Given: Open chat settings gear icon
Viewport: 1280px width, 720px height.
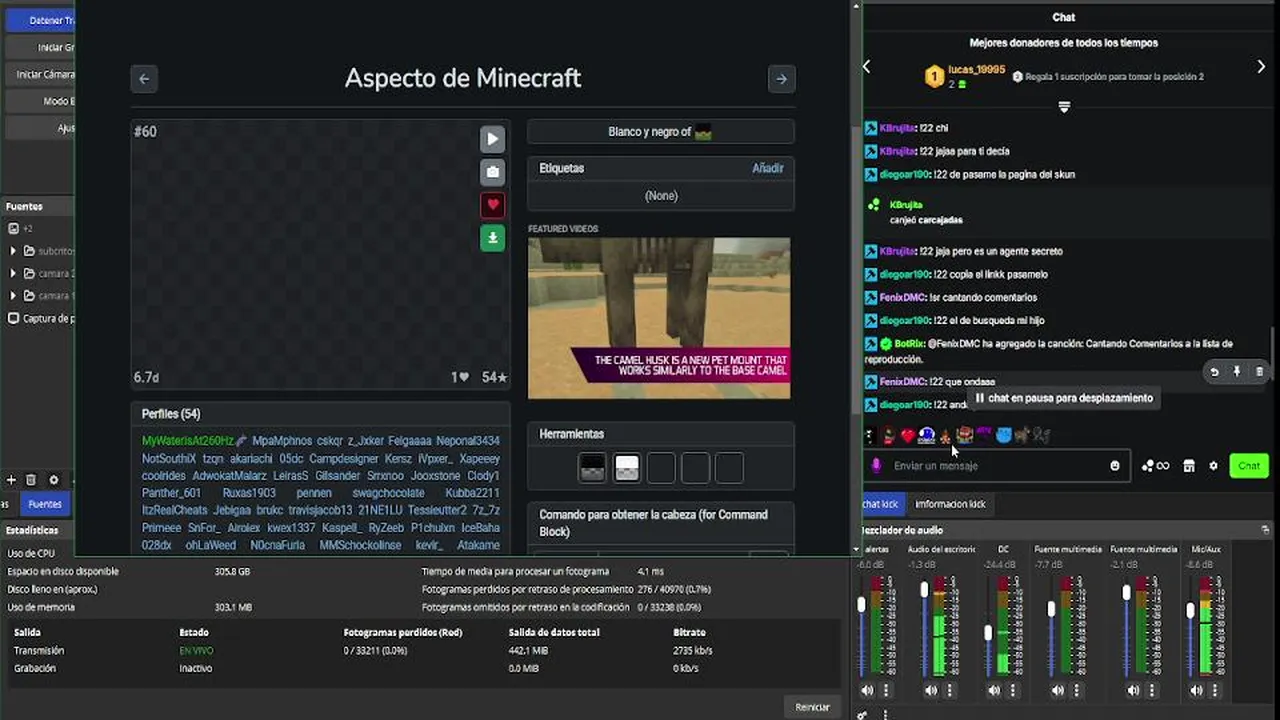Looking at the screenshot, I should pos(1213,466).
